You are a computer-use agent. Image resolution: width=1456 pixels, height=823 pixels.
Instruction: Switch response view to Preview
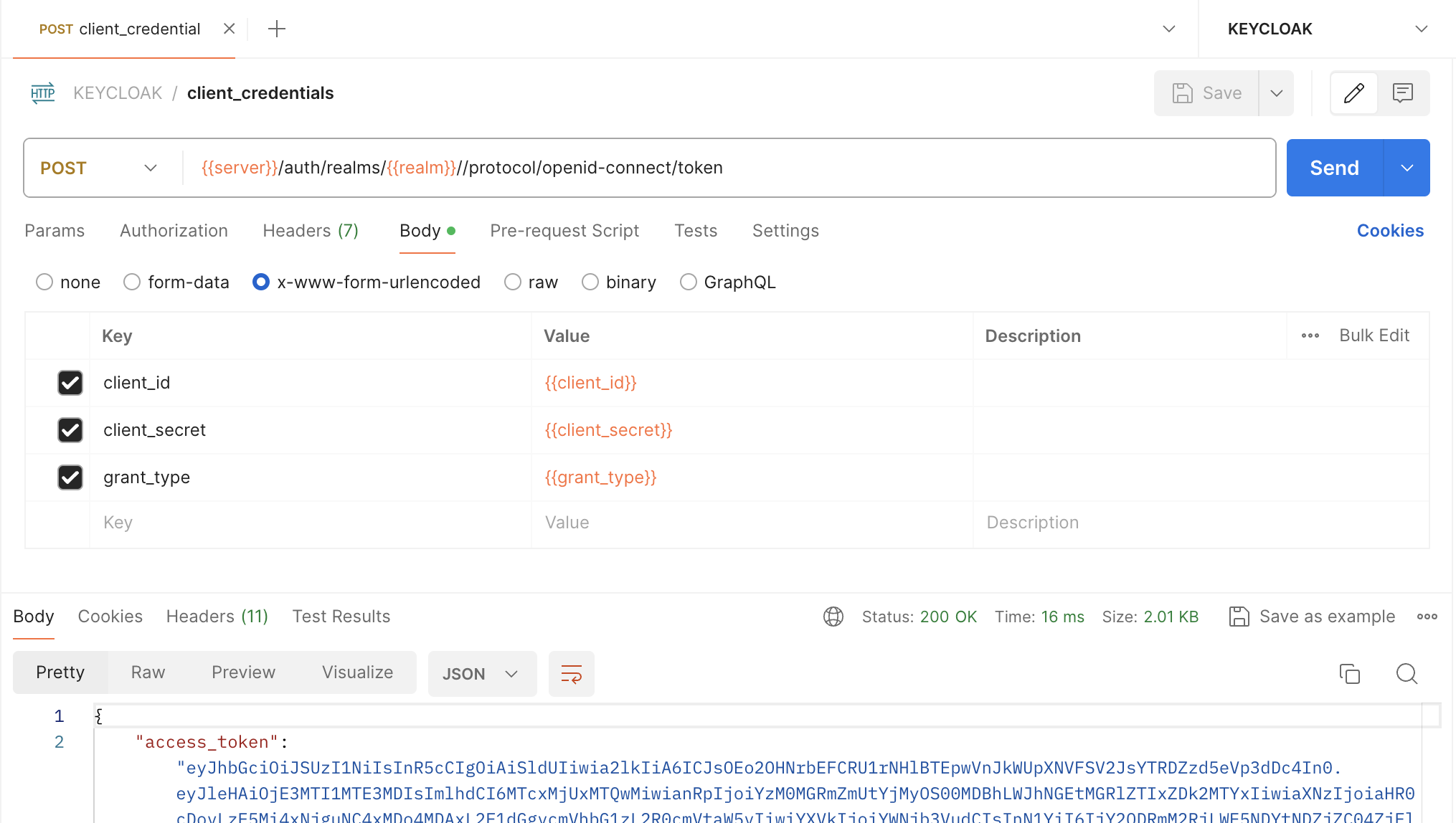pyautogui.click(x=243, y=672)
